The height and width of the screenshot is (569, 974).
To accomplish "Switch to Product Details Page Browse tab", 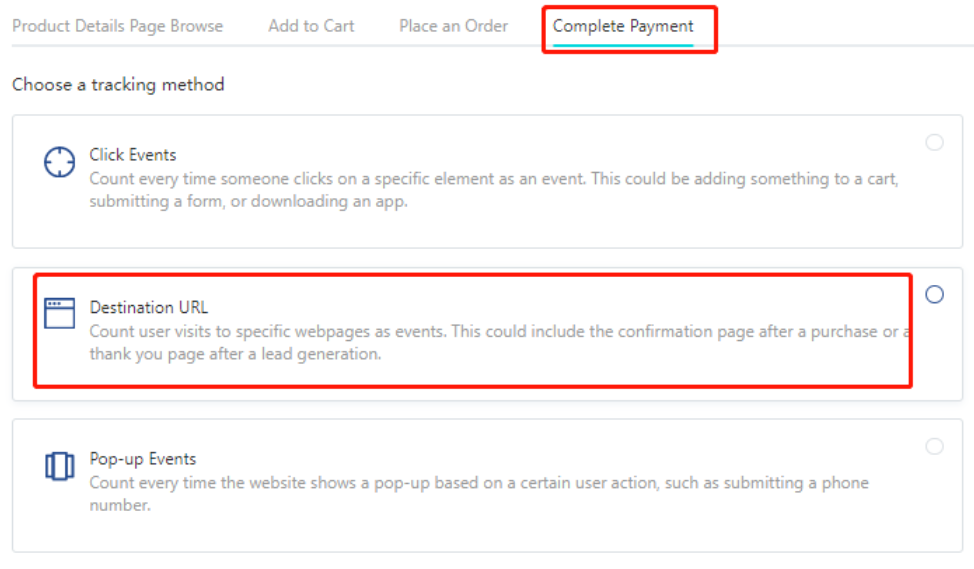I will pyautogui.click(x=117, y=26).
